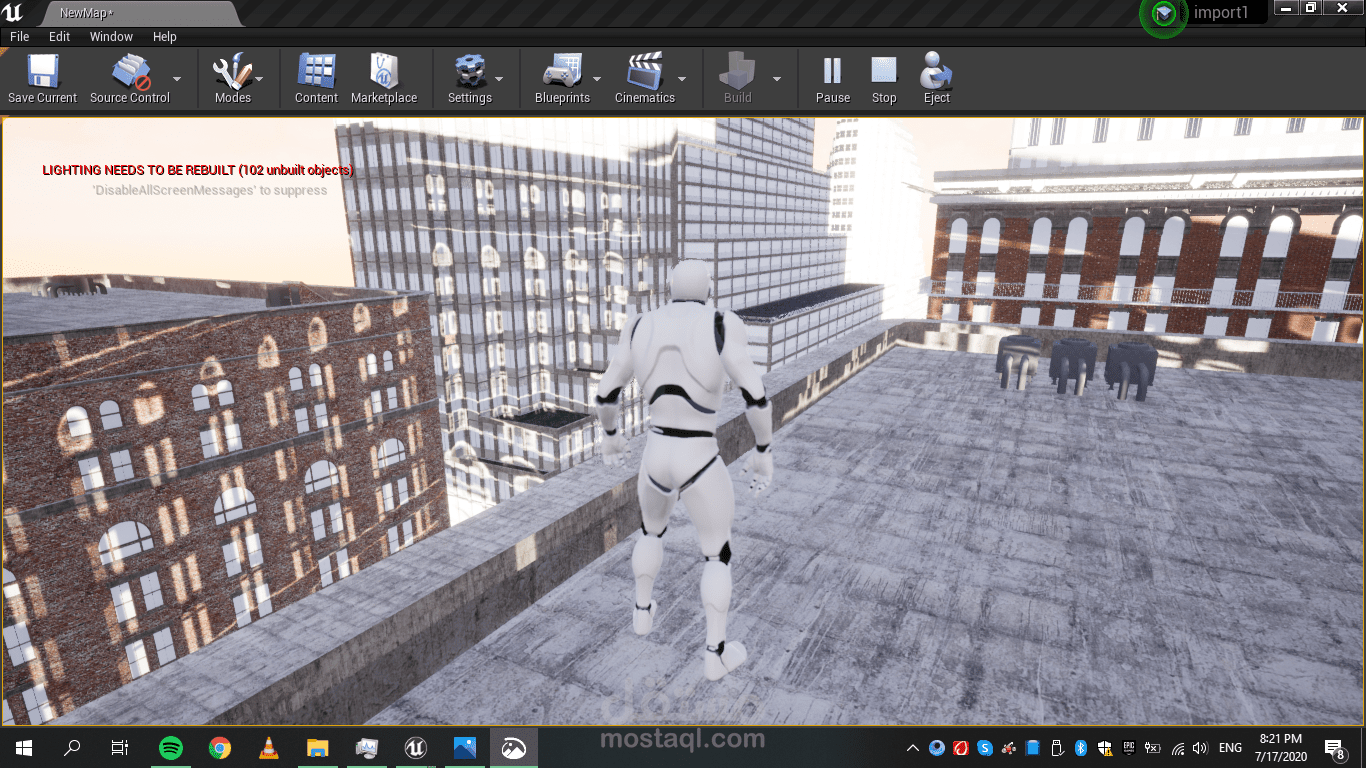Open the File menu

click(x=20, y=36)
